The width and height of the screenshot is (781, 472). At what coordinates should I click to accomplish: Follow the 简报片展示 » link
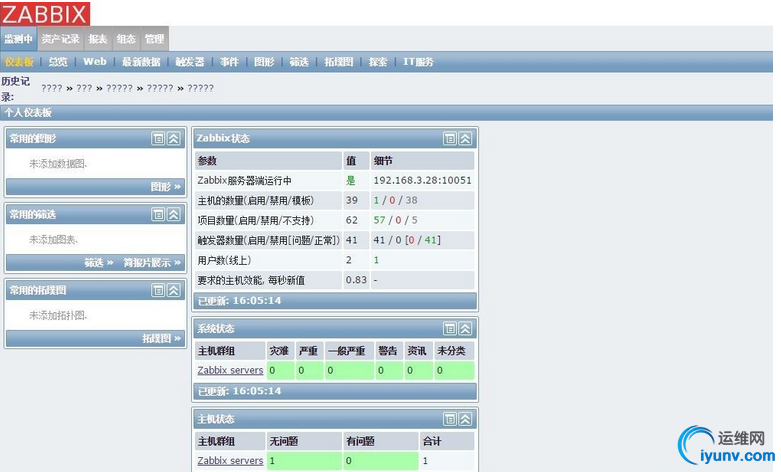[x=152, y=262]
